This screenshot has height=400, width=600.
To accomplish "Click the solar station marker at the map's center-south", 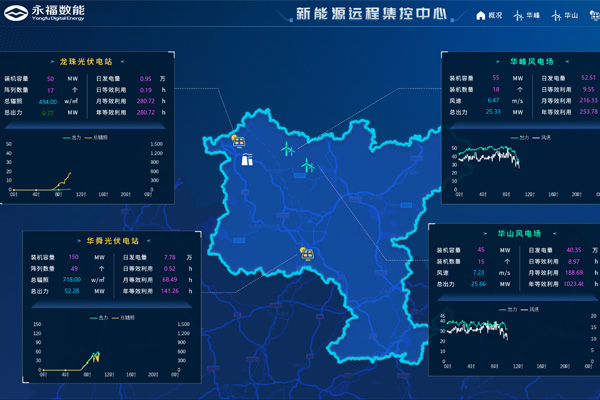I will click(x=305, y=254).
